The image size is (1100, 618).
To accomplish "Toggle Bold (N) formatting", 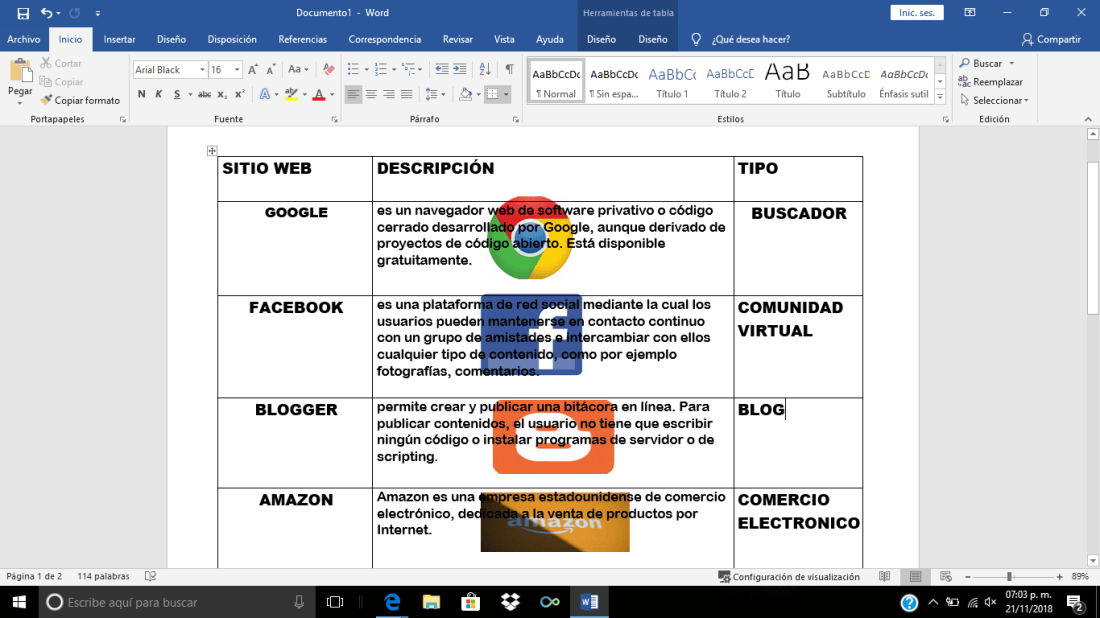I will click(142, 94).
